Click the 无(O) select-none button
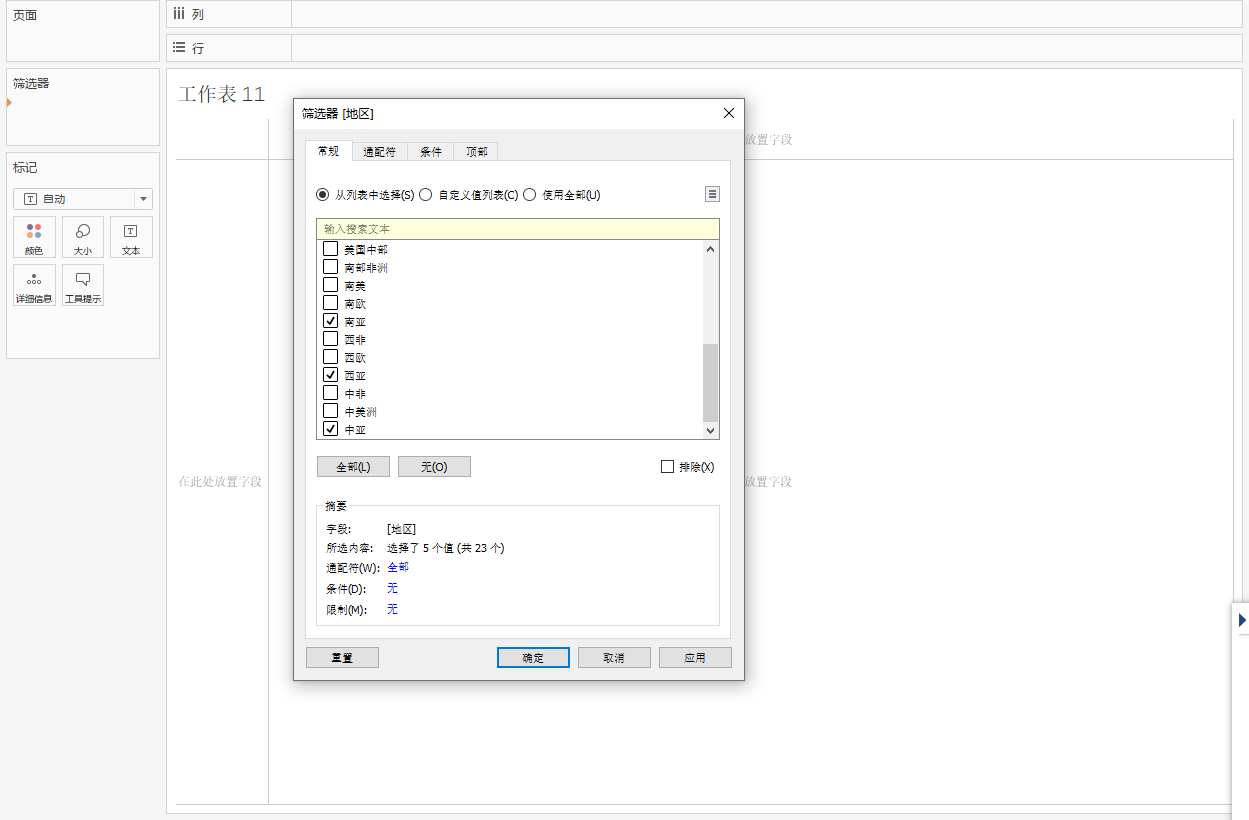This screenshot has width=1249, height=820. click(434, 467)
